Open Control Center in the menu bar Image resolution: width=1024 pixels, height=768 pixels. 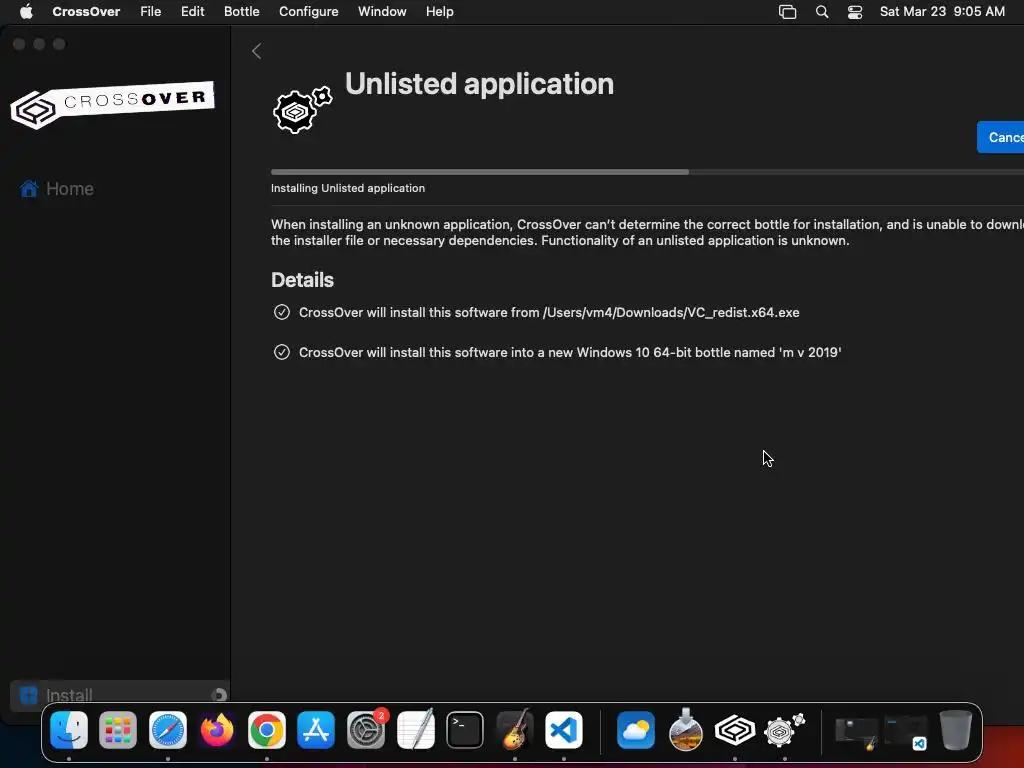point(855,12)
